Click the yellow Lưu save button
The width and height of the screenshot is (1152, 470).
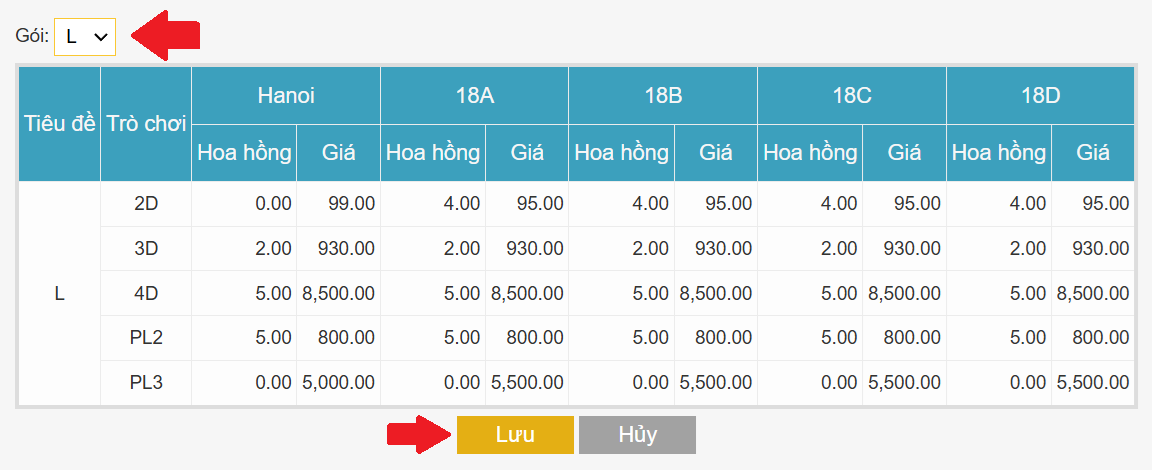pos(515,435)
